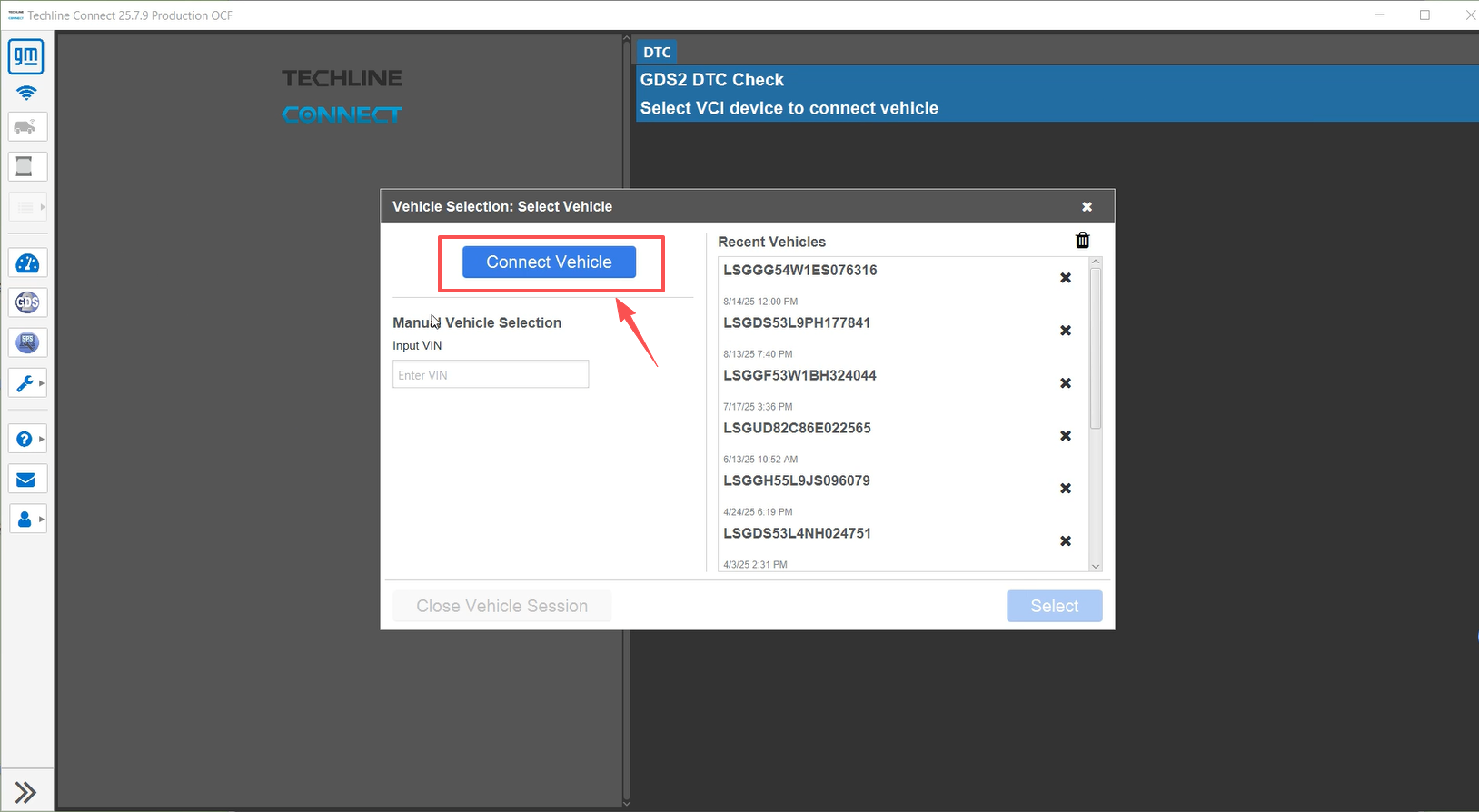Screen dimensions: 1479x812
Task: Expand sidebar with double chevron
Action: point(25,792)
